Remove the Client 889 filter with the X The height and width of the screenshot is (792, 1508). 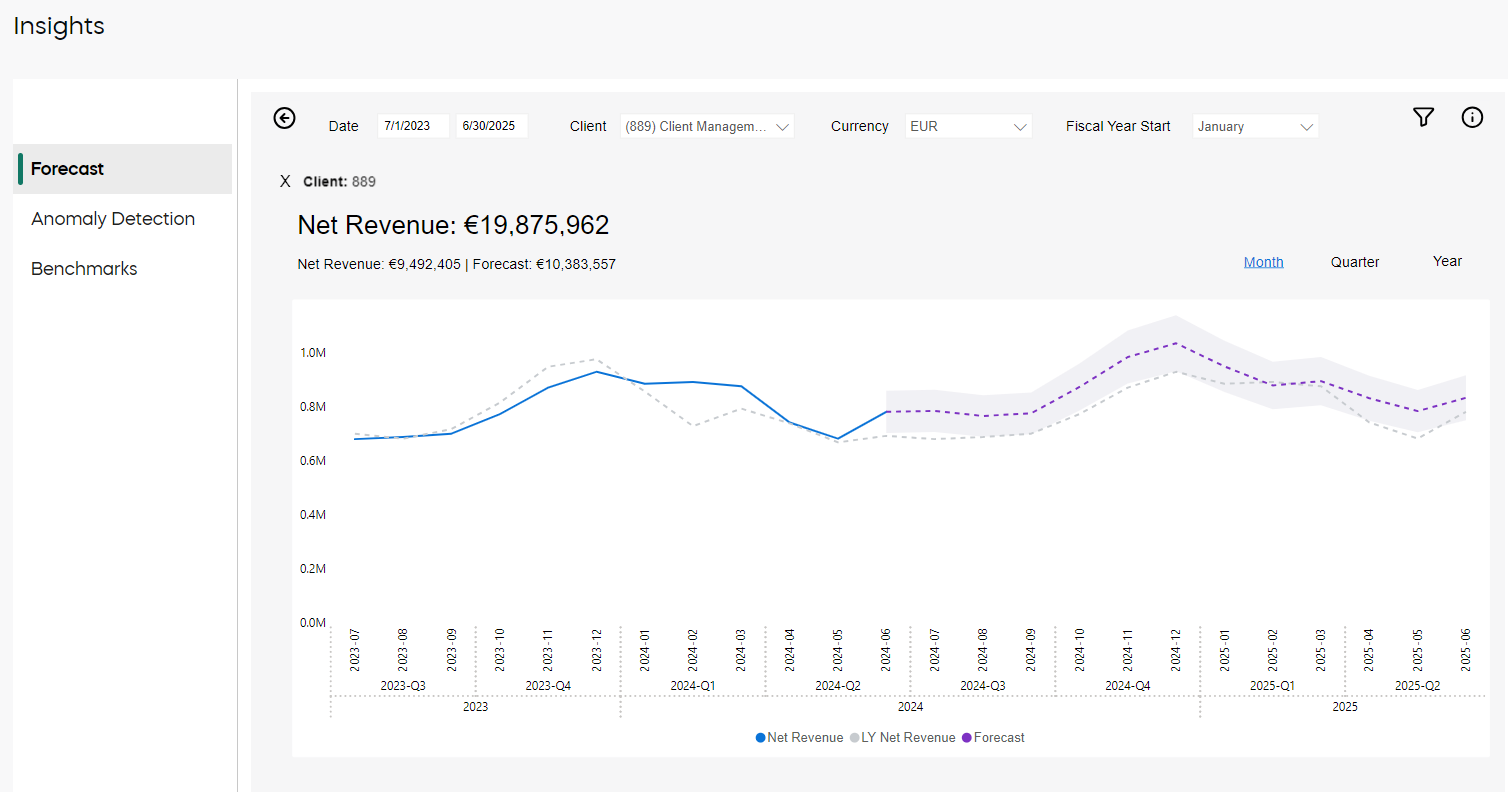pyautogui.click(x=285, y=181)
